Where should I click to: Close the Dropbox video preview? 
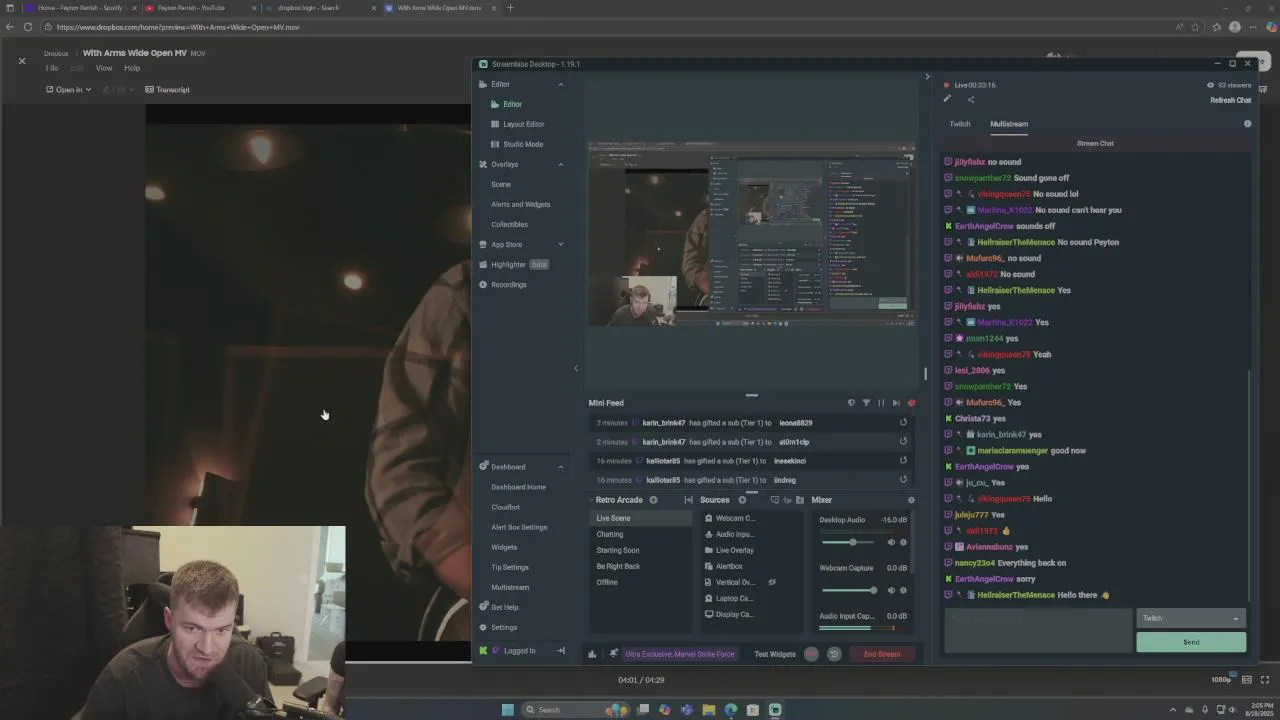pyautogui.click(x=22, y=61)
